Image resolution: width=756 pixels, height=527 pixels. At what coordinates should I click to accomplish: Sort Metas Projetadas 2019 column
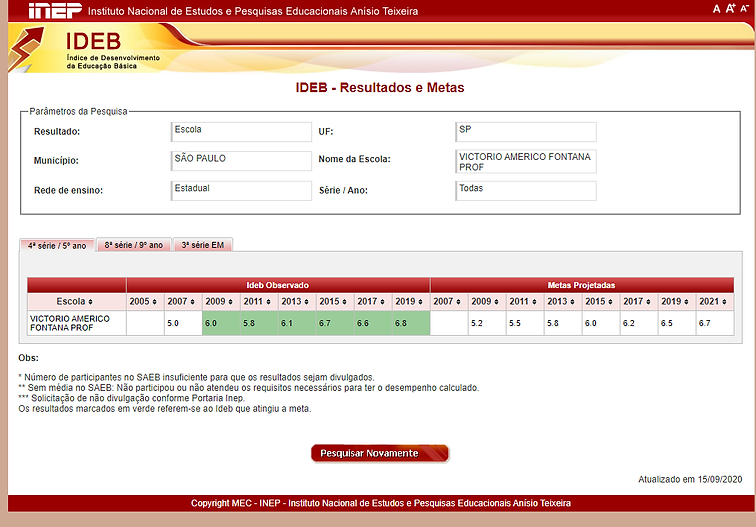click(x=687, y=302)
